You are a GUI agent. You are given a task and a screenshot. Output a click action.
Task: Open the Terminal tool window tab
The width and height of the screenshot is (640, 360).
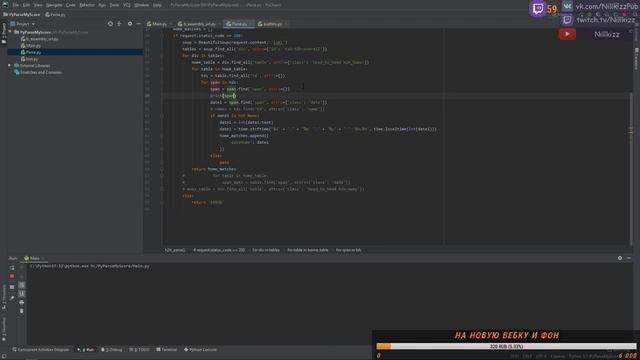coord(167,350)
